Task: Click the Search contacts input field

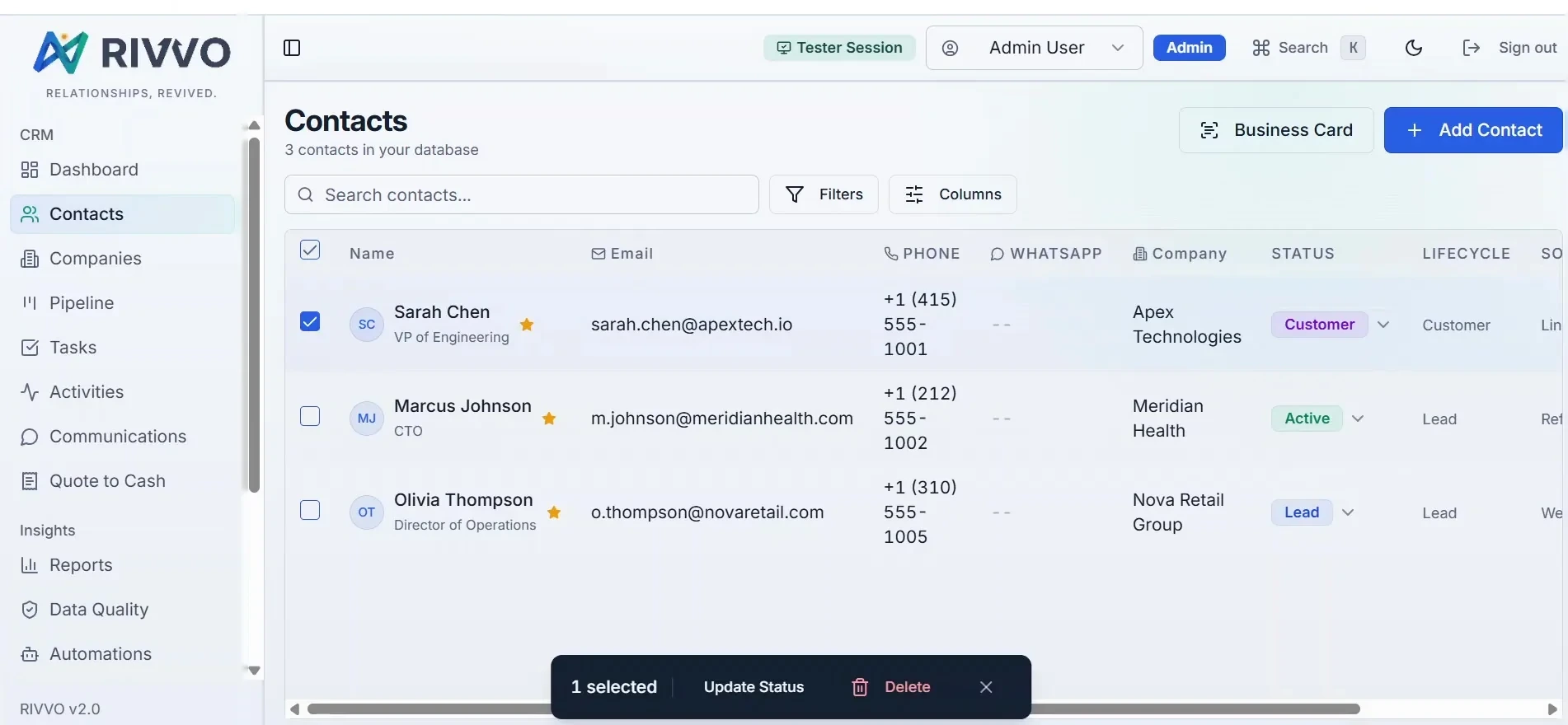Action: click(522, 194)
